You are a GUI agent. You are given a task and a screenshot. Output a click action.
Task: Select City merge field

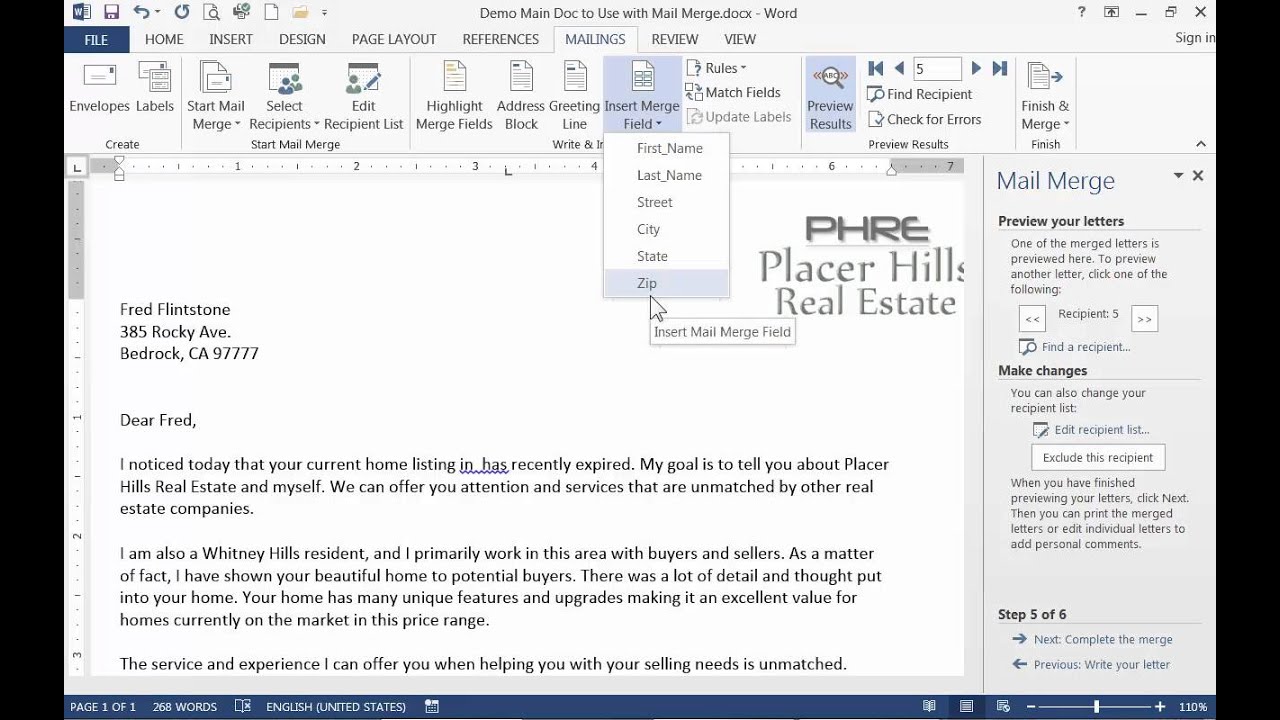coord(666,229)
